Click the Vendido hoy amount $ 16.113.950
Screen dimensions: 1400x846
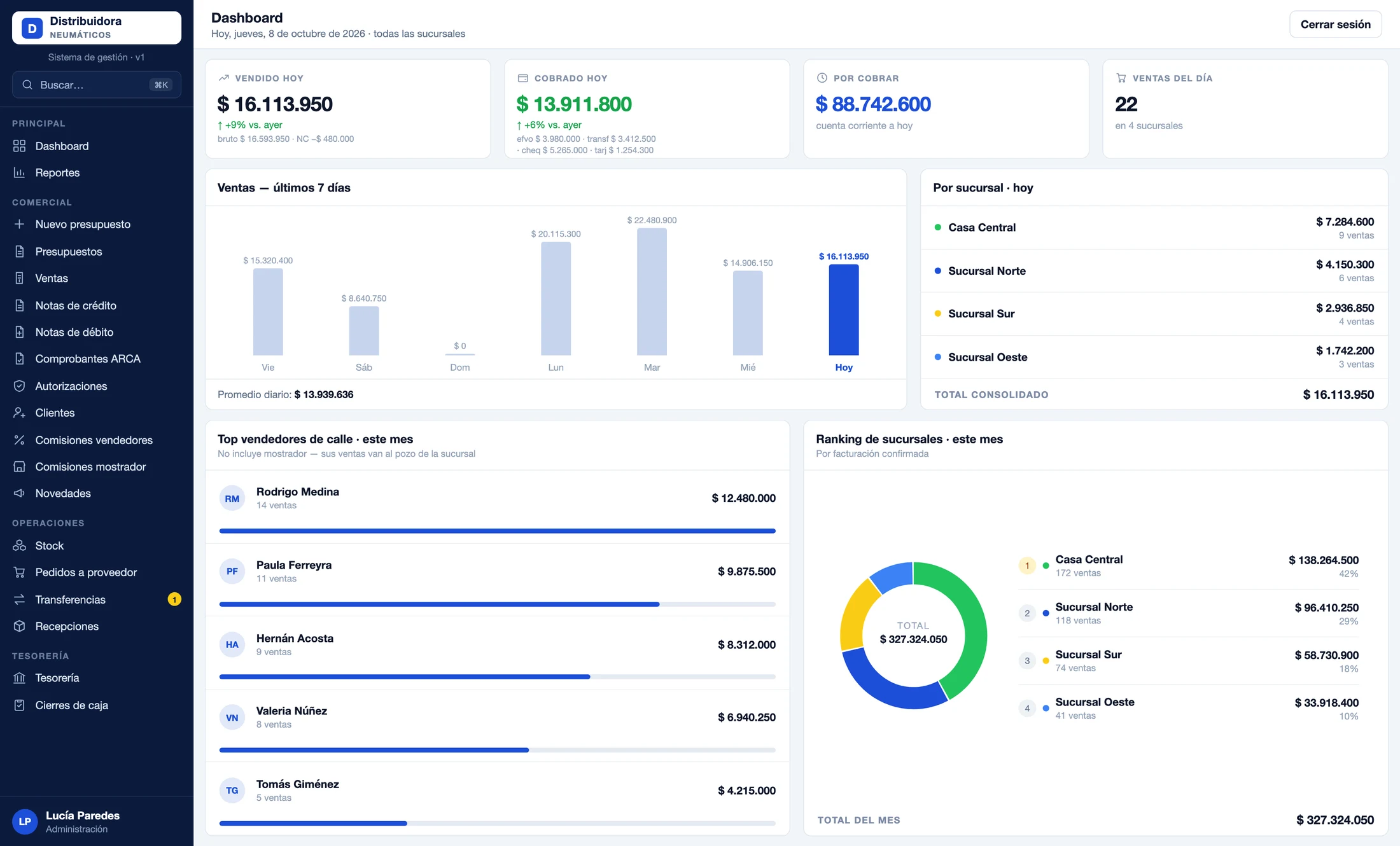pyautogui.click(x=275, y=104)
